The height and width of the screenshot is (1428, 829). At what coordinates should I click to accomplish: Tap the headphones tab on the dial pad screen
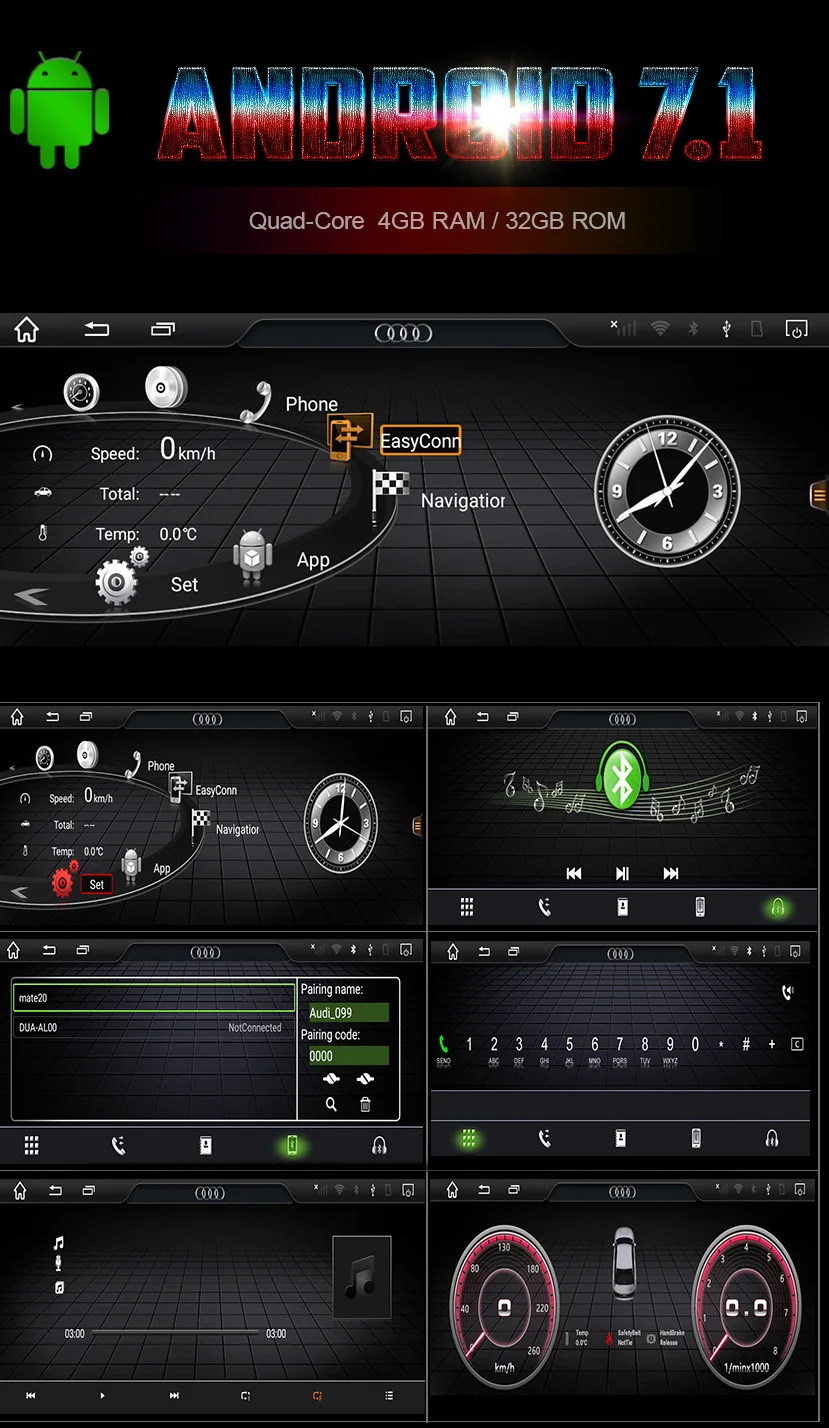(x=771, y=1138)
